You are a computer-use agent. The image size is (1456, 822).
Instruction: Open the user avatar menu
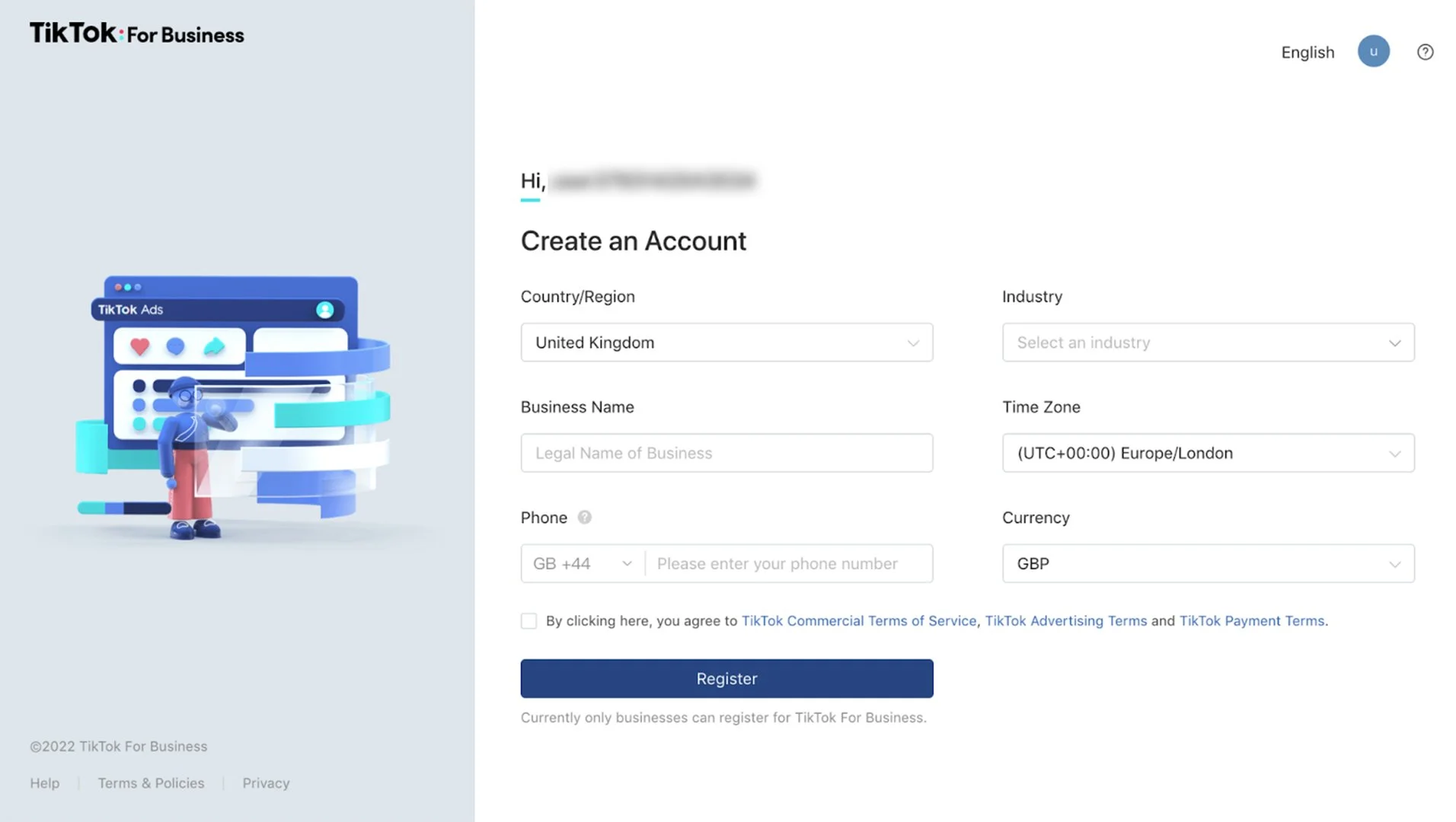click(x=1373, y=52)
